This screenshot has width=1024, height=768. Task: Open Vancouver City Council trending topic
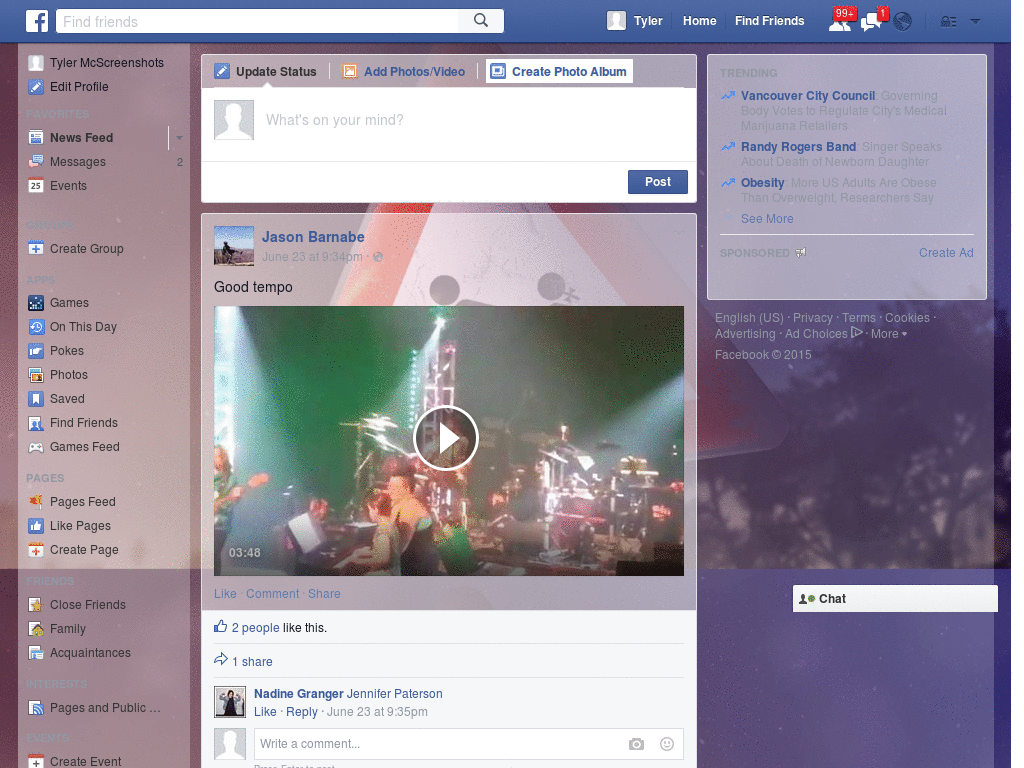(x=808, y=96)
